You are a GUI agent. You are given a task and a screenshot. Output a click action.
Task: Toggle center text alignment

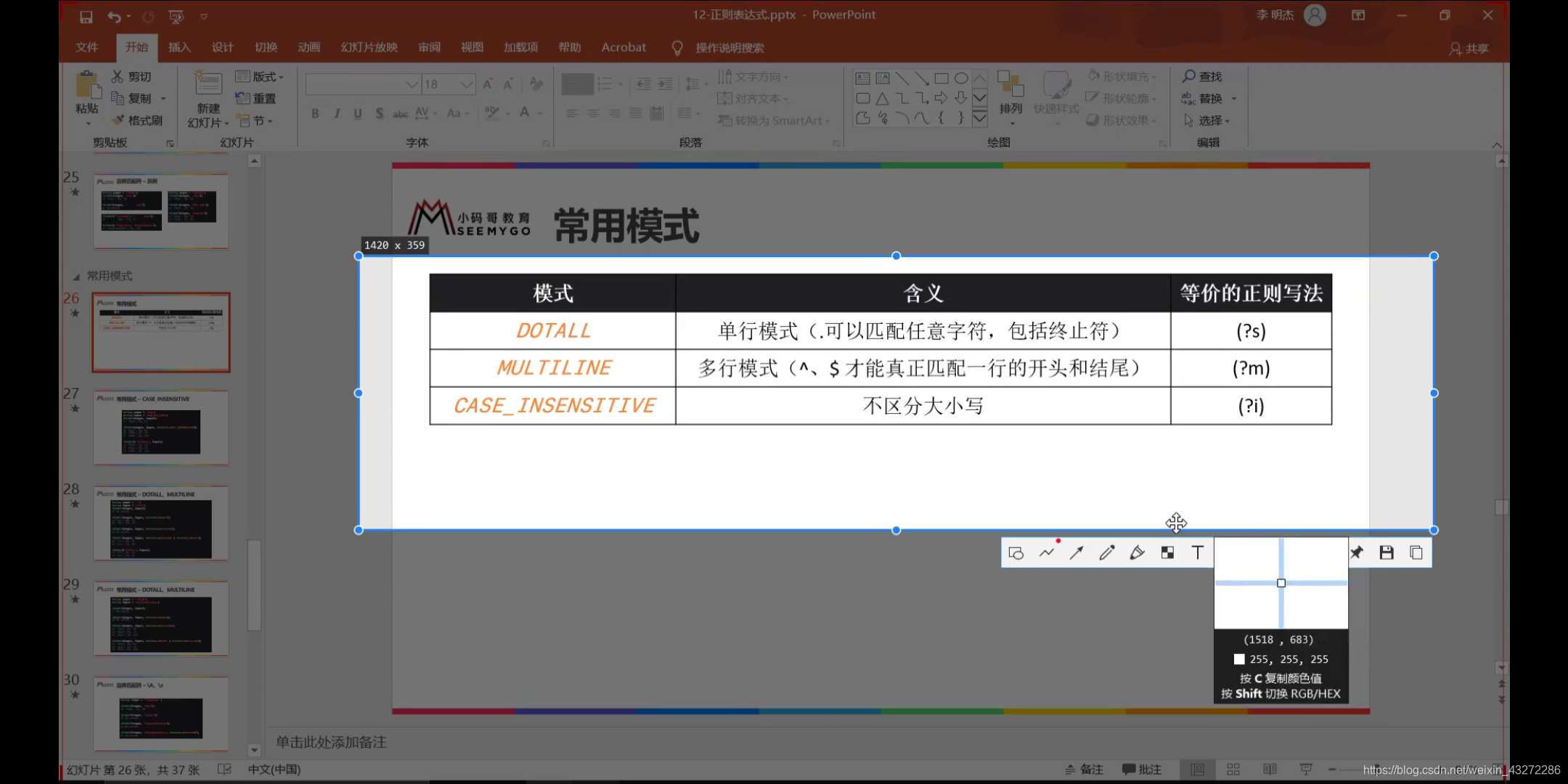coord(593,113)
